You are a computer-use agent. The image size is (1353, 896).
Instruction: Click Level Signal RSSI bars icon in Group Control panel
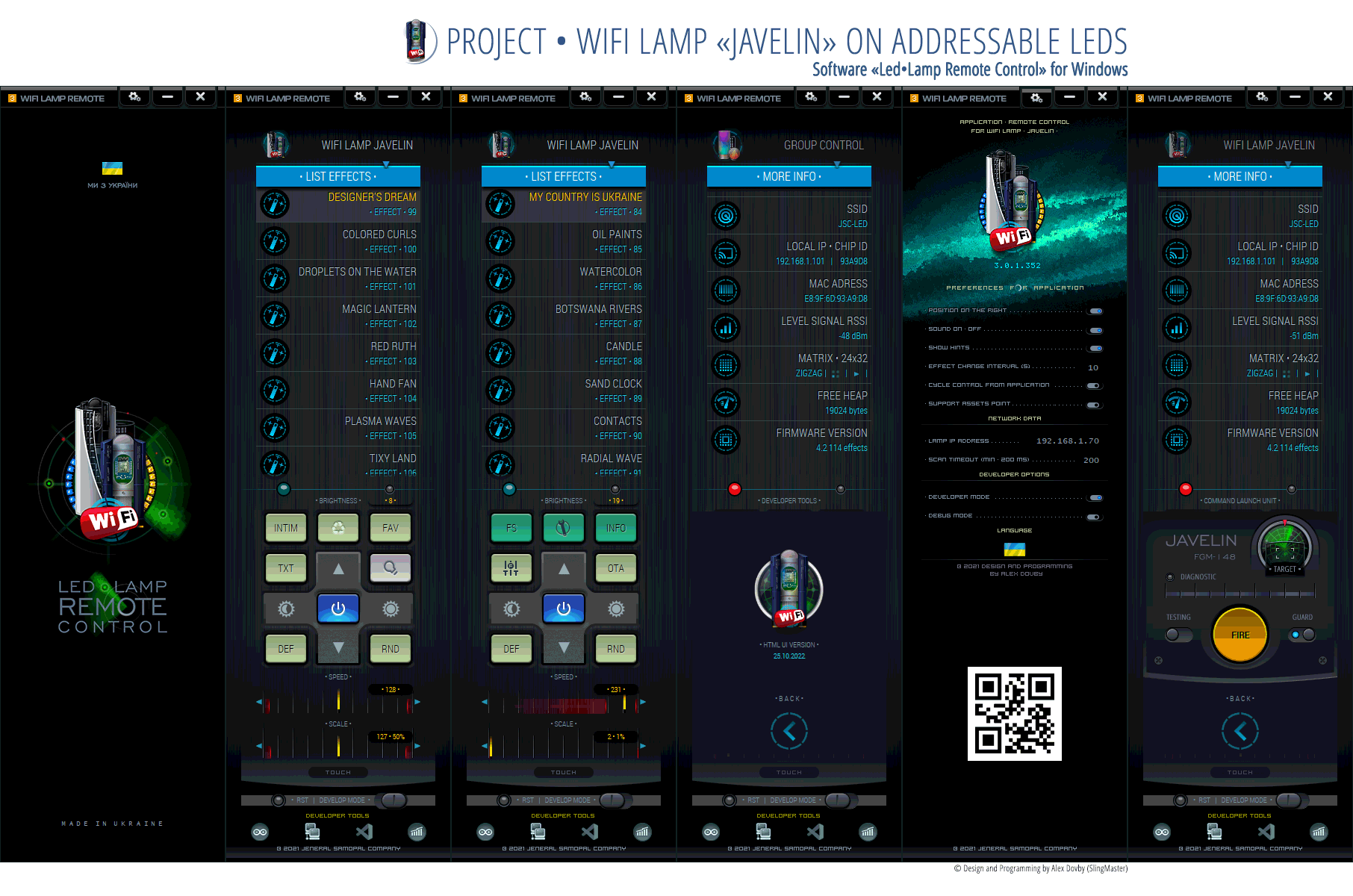[x=726, y=328]
